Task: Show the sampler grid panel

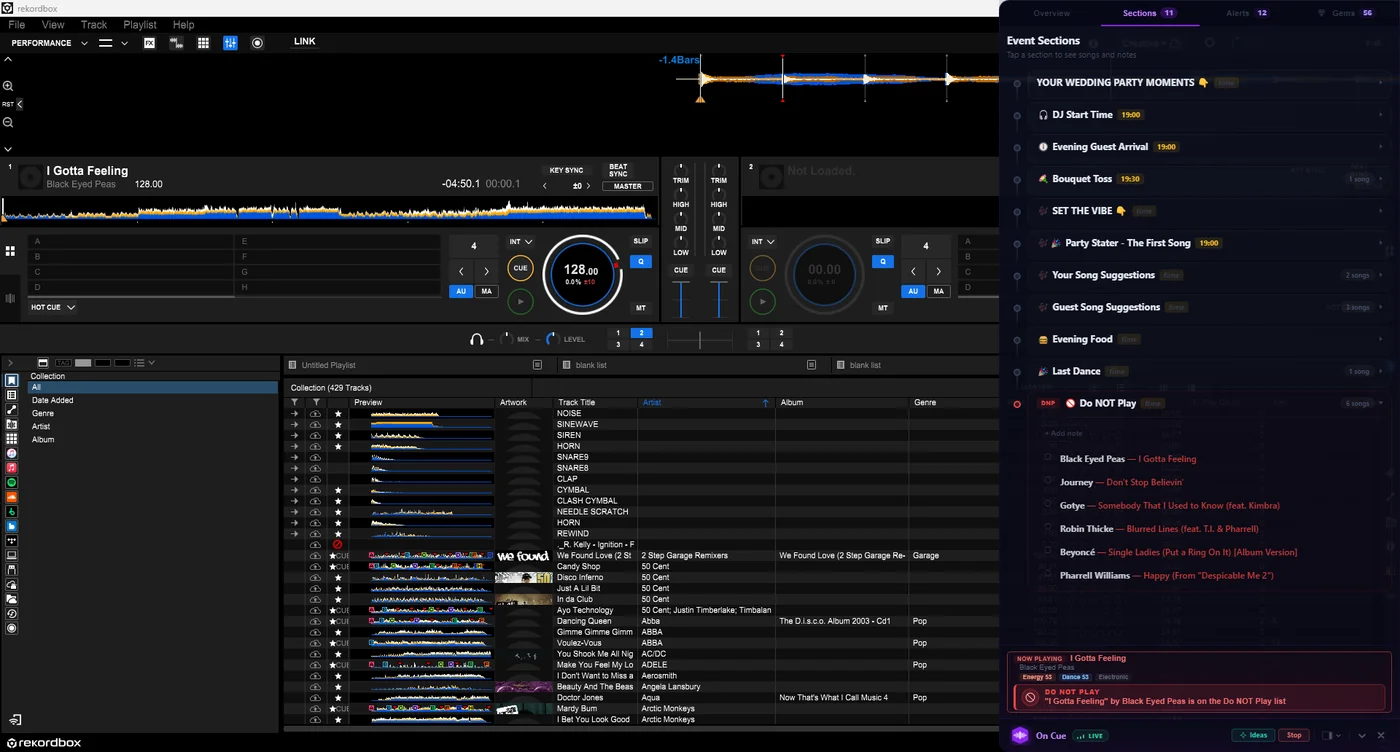Action: 204,43
